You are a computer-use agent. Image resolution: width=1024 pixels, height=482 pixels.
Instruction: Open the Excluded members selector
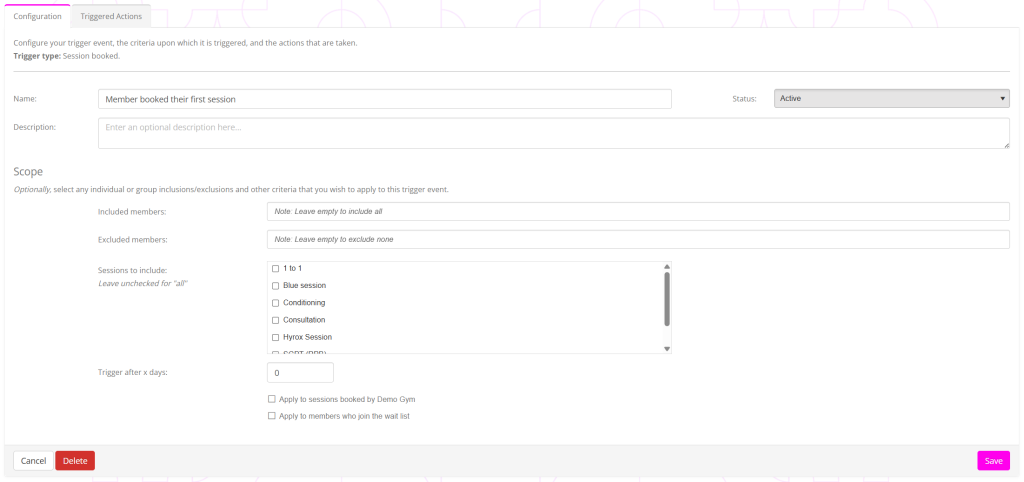point(638,239)
